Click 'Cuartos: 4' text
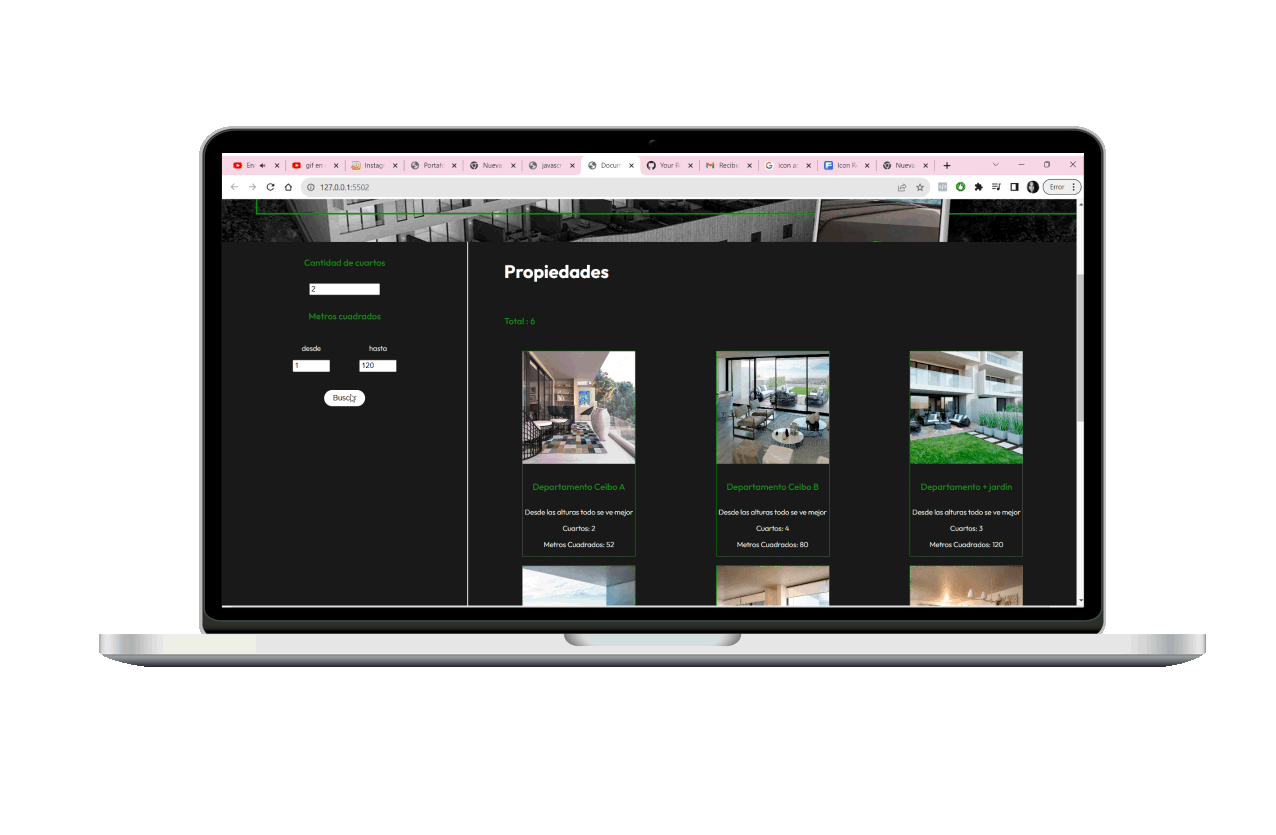This screenshot has height=835, width=1276. tap(773, 528)
